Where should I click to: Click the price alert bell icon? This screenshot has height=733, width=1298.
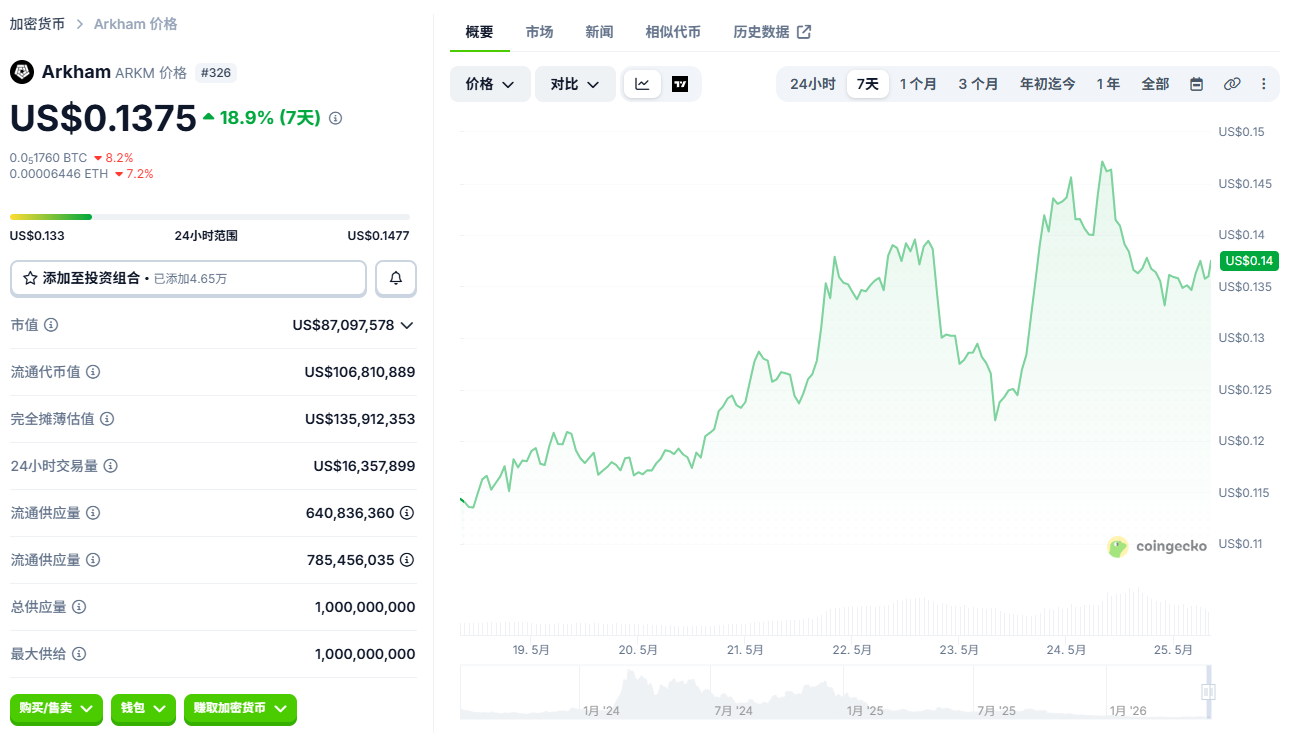click(396, 278)
